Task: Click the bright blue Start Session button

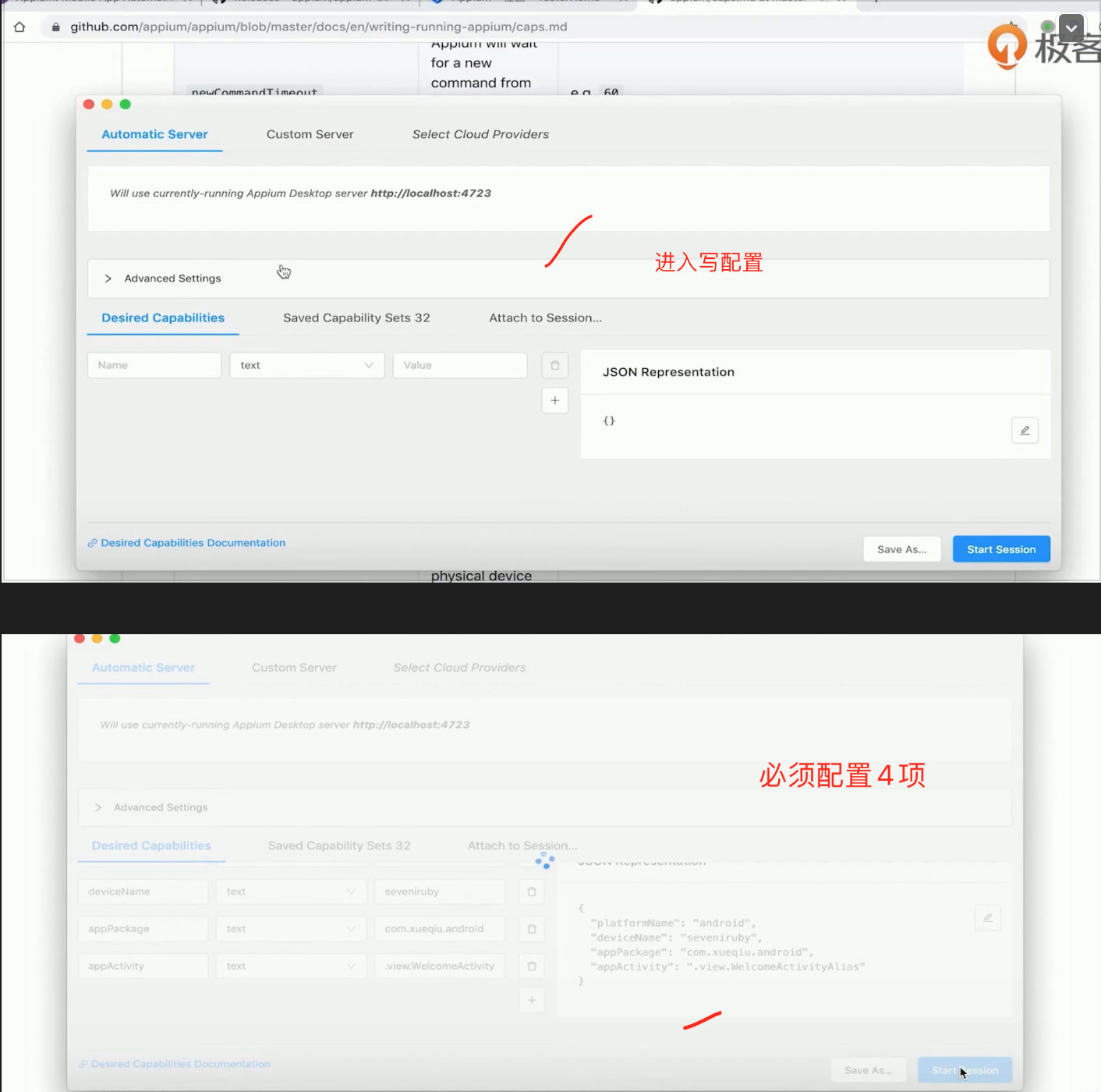Action: [1001, 549]
